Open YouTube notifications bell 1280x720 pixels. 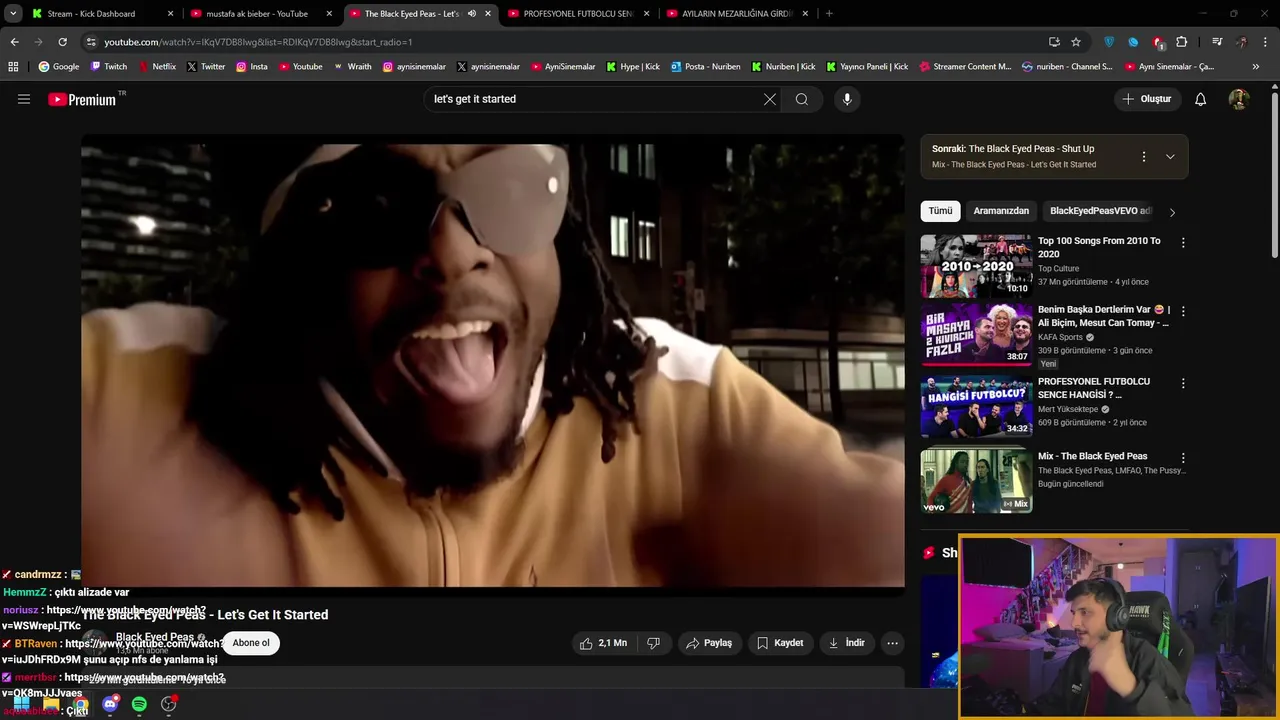point(1201,99)
